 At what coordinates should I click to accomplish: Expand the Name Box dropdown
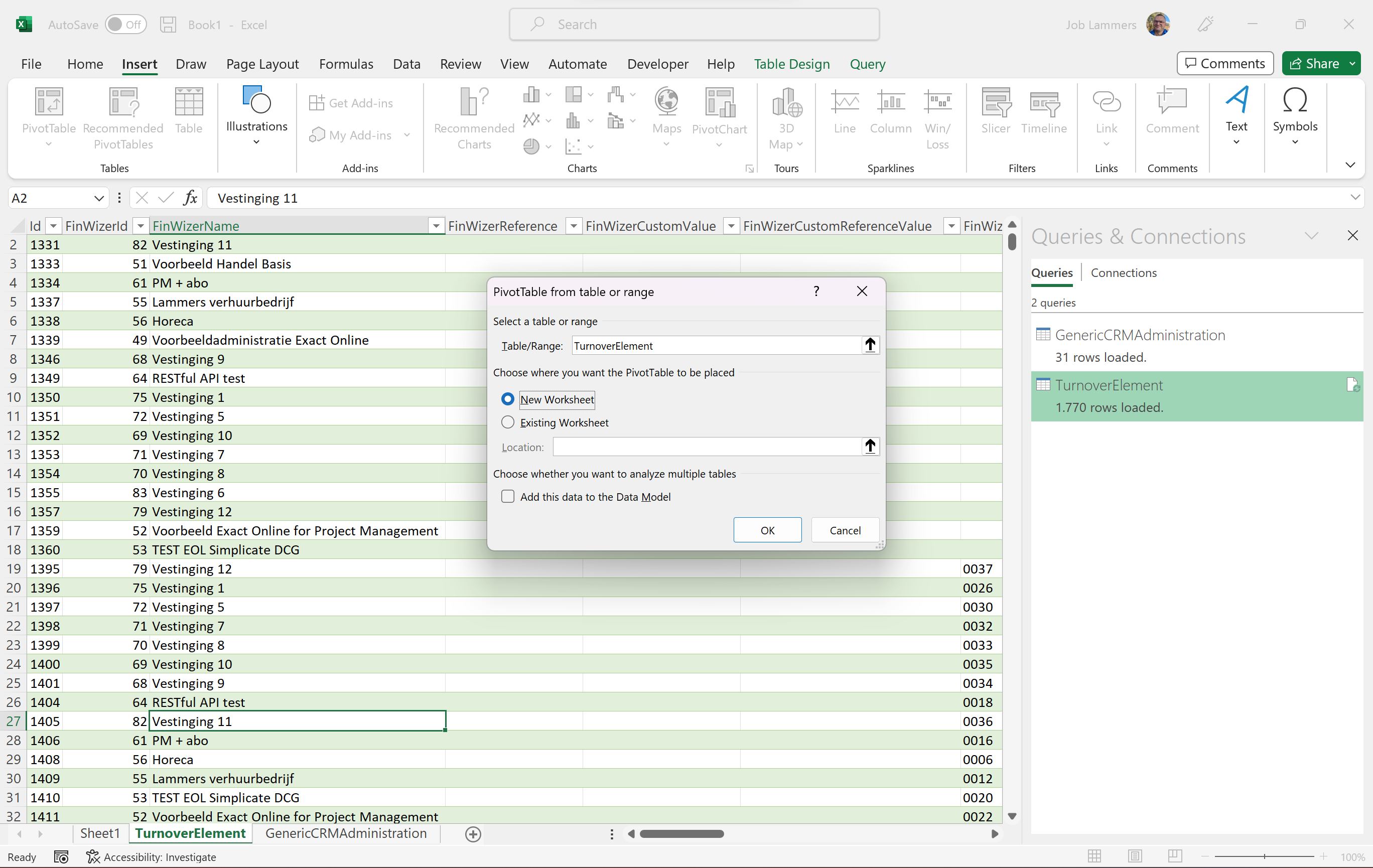tap(99, 198)
